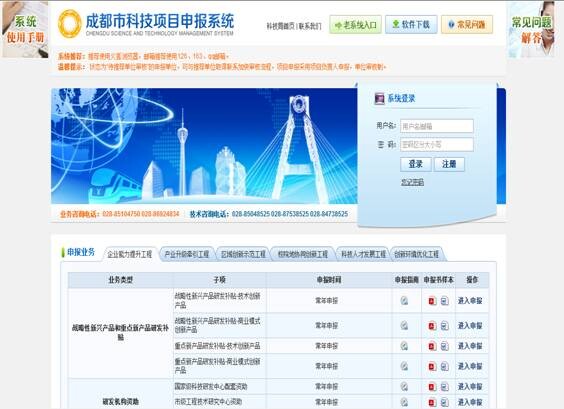Open the 系统使用手册 banner image
564x409 pixels.
coord(25,29)
